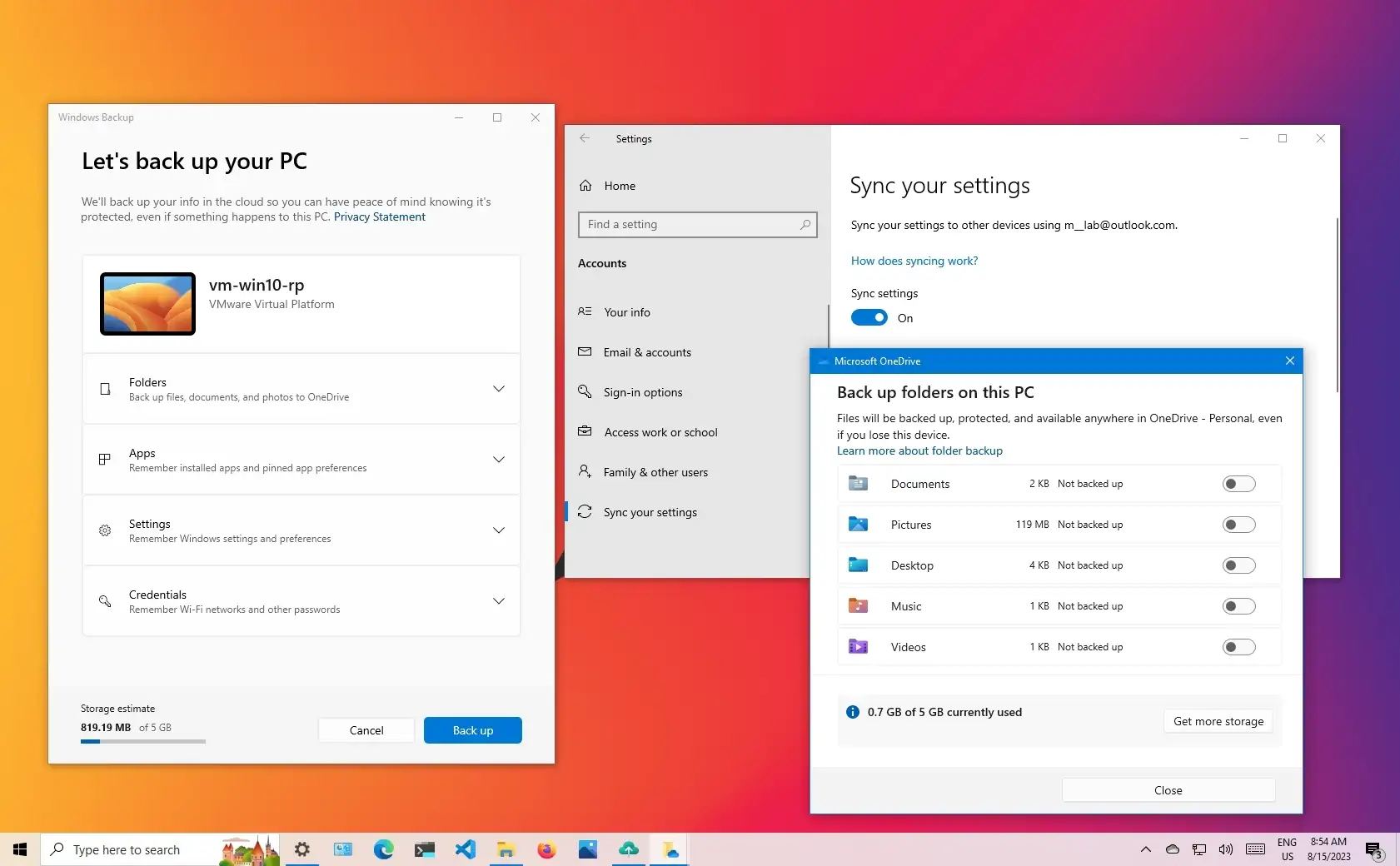Click the storage estimate progress bar
The image size is (1400, 866).
coord(143,741)
